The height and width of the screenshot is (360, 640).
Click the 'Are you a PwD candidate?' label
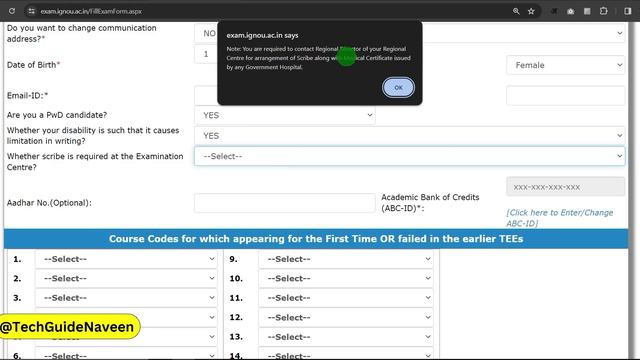57,115
